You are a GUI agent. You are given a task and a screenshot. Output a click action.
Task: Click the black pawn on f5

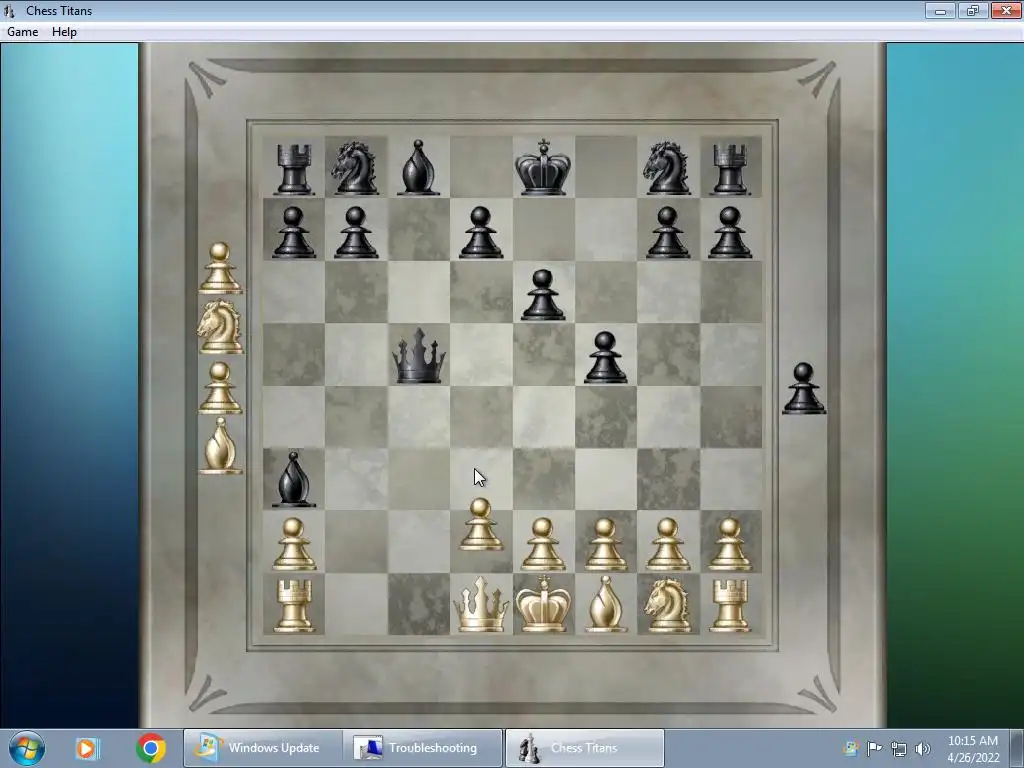tap(605, 357)
